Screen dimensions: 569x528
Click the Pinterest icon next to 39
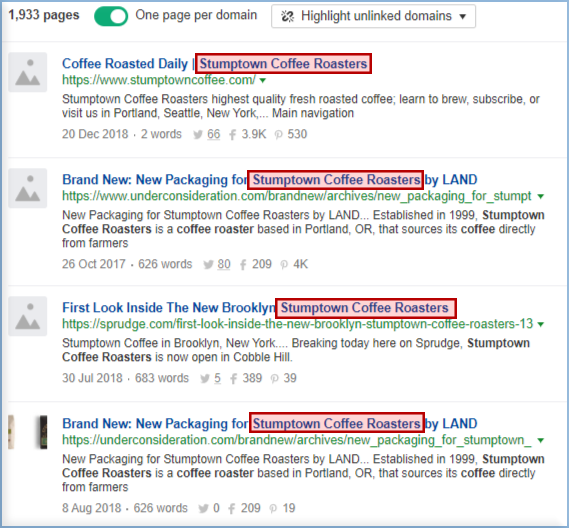coord(275,378)
